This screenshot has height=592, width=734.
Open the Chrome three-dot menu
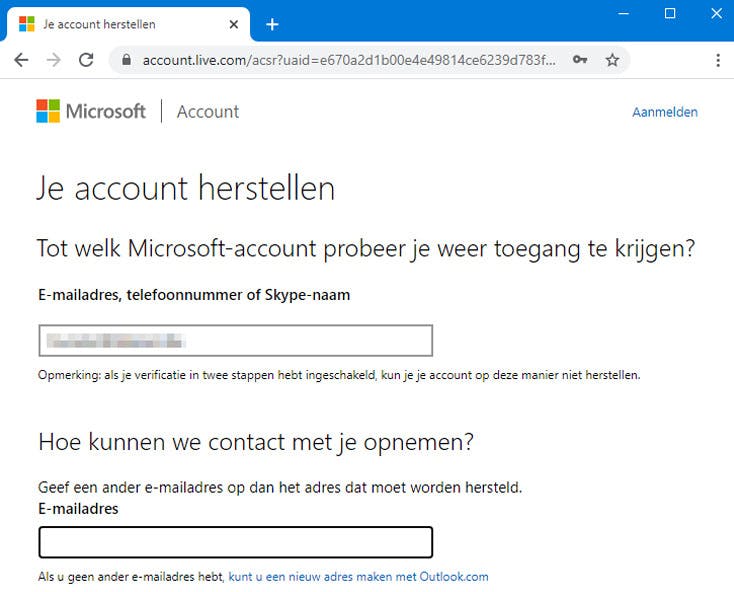pos(718,60)
